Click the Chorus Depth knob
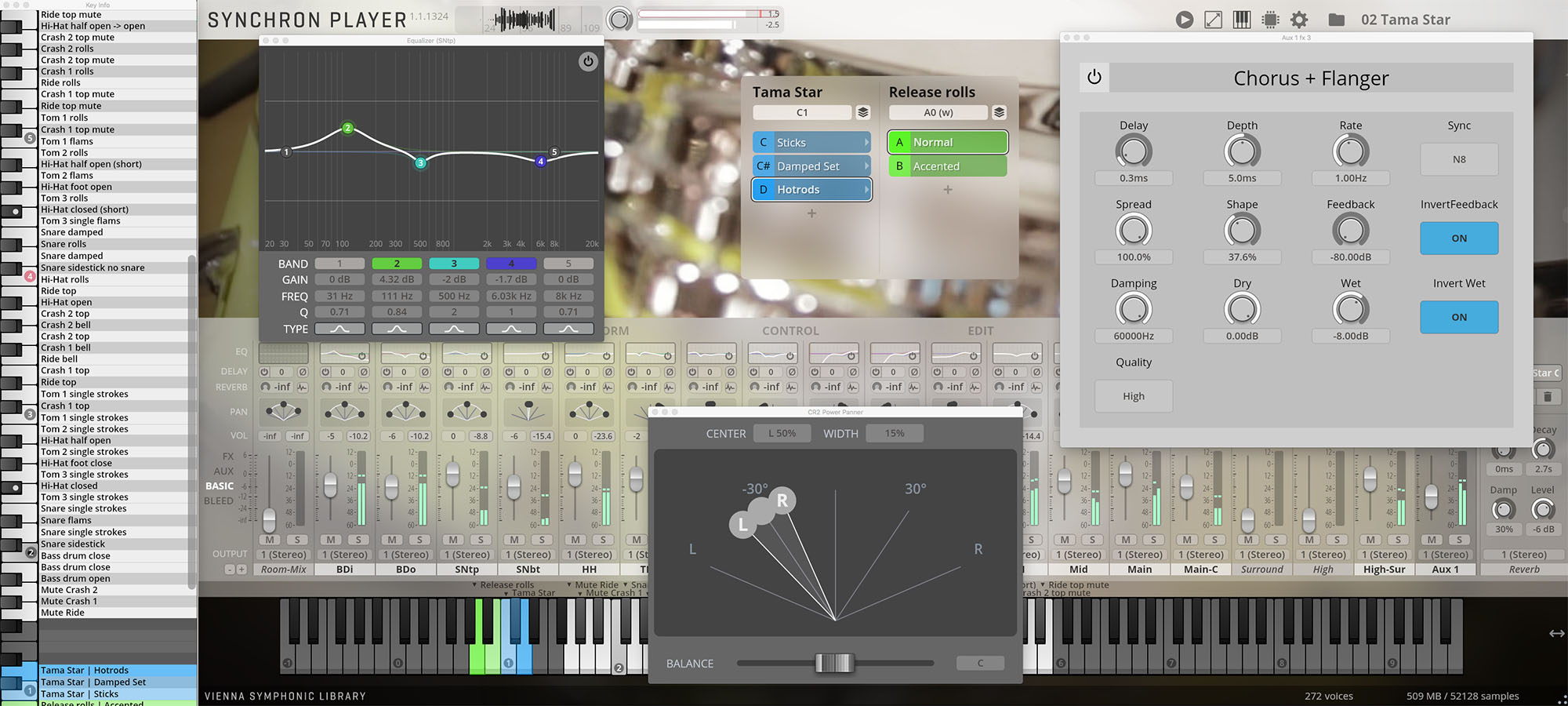This screenshot has width=1568, height=706. coord(1242,151)
